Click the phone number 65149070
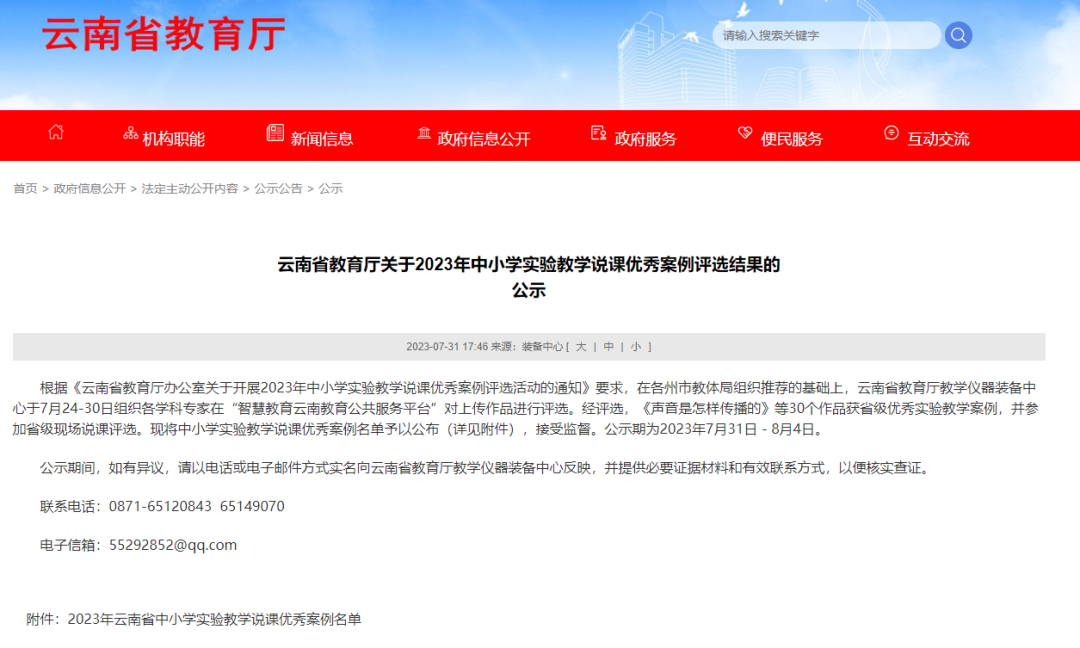The width and height of the screenshot is (1080, 648). [252, 507]
